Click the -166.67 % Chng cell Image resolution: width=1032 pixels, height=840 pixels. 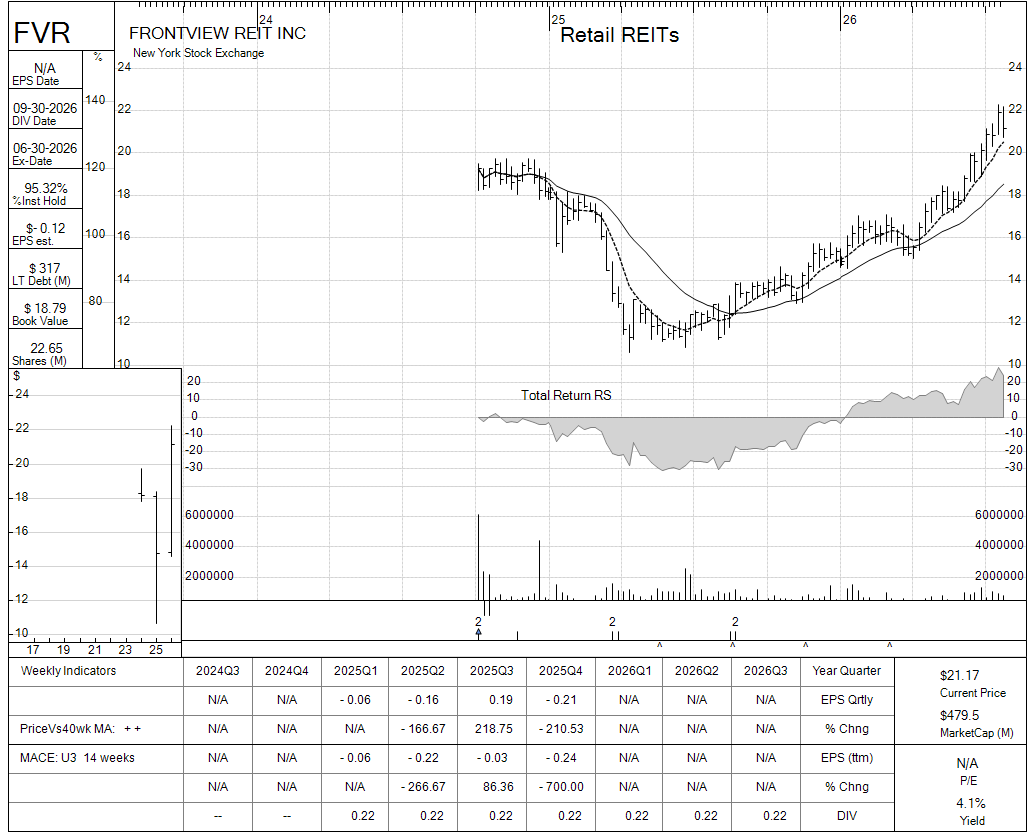pos(423,729)
